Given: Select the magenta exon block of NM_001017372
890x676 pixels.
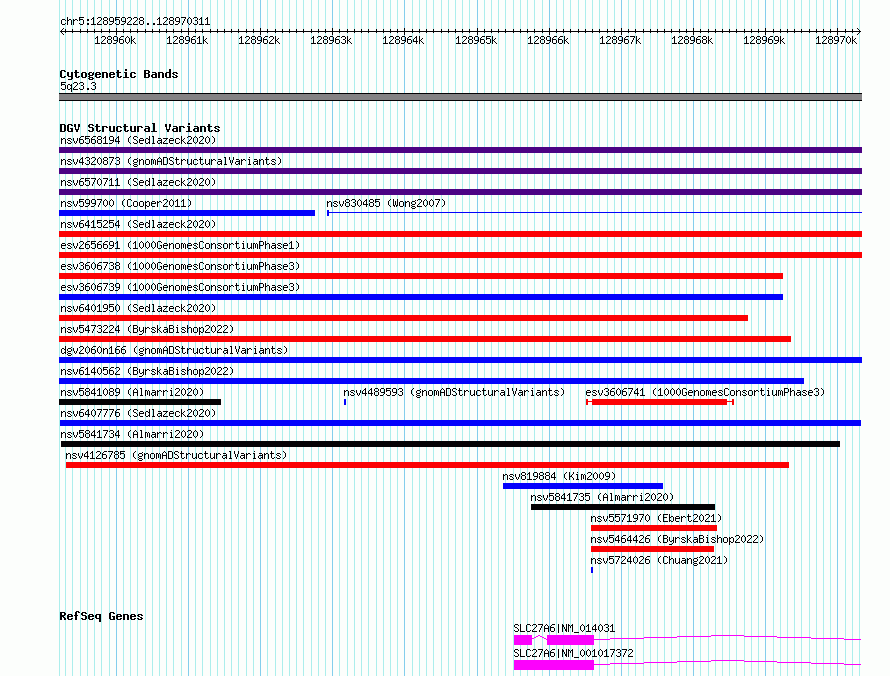Looking at the screenshot, I should (553, 665).
